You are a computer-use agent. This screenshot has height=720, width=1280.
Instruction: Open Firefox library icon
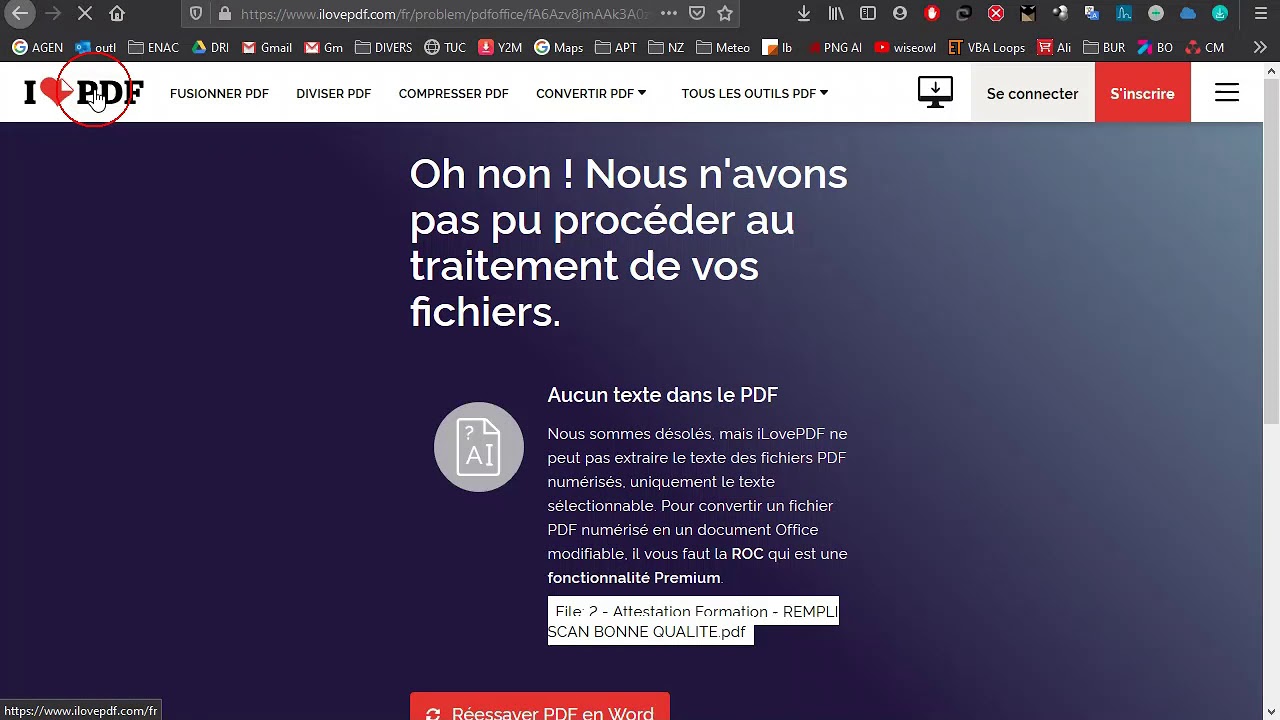tap(836, 14)
